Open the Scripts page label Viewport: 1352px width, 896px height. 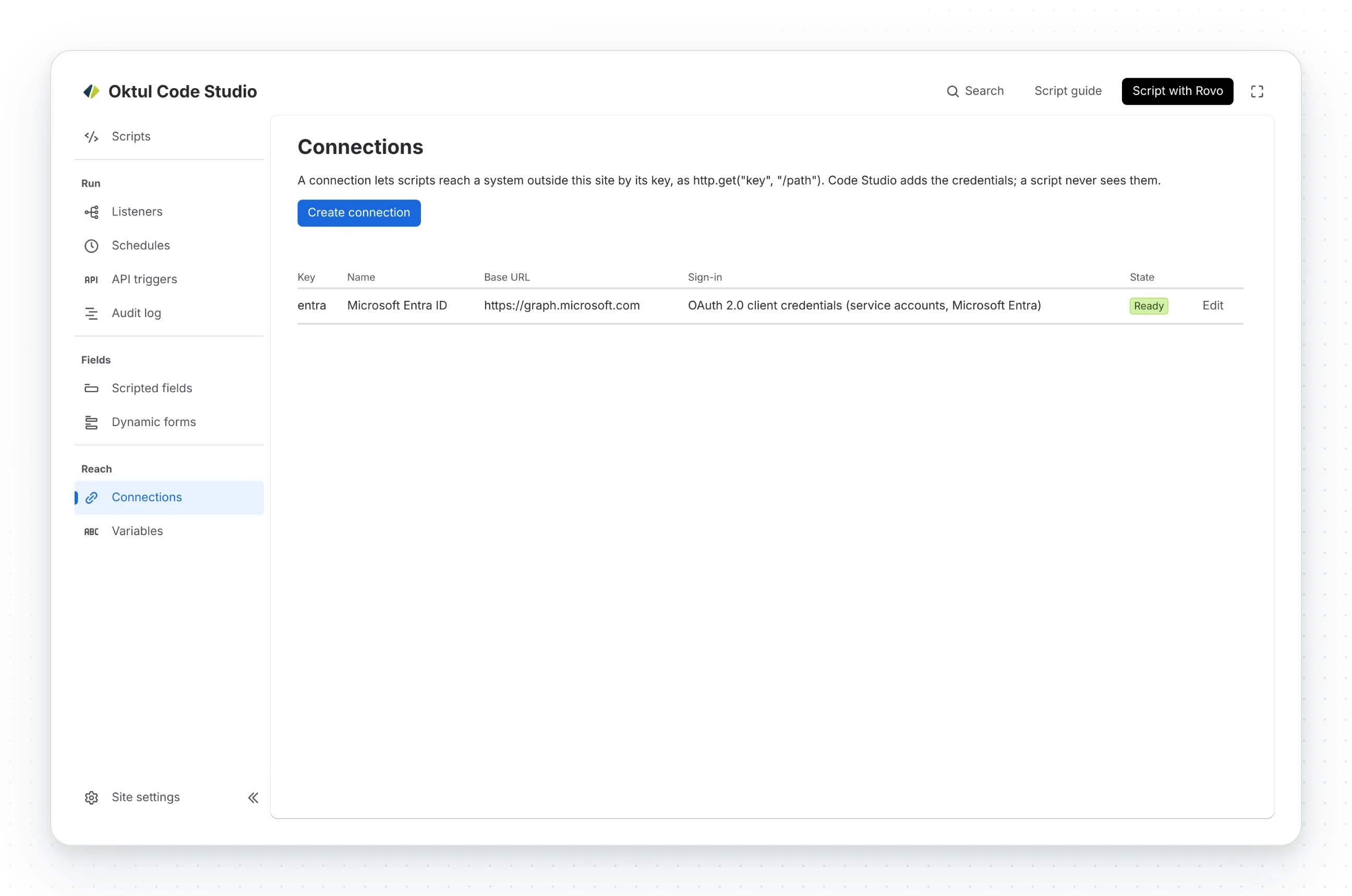tap(131, 137)
